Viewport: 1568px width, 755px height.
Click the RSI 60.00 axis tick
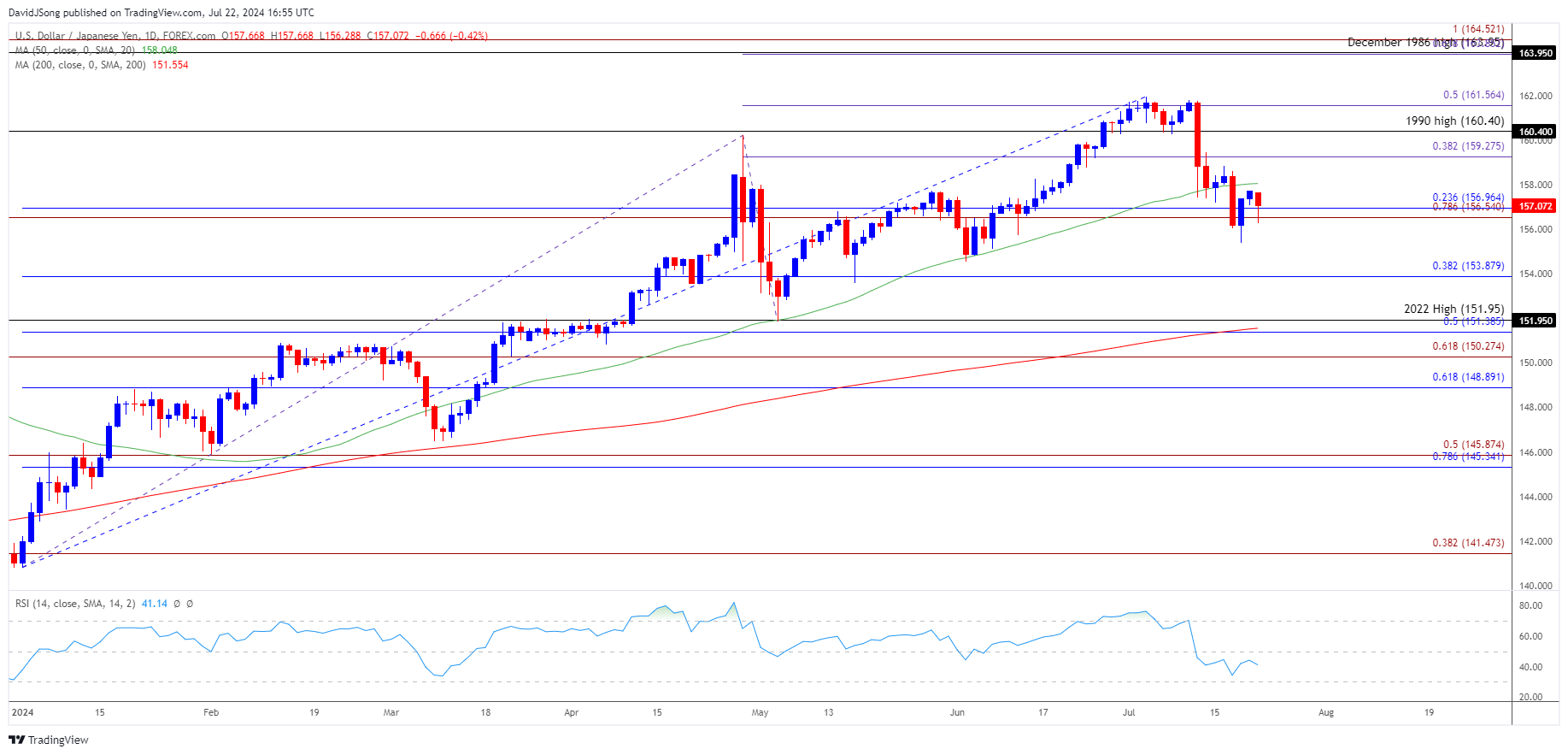click(x=1530, y=636)
